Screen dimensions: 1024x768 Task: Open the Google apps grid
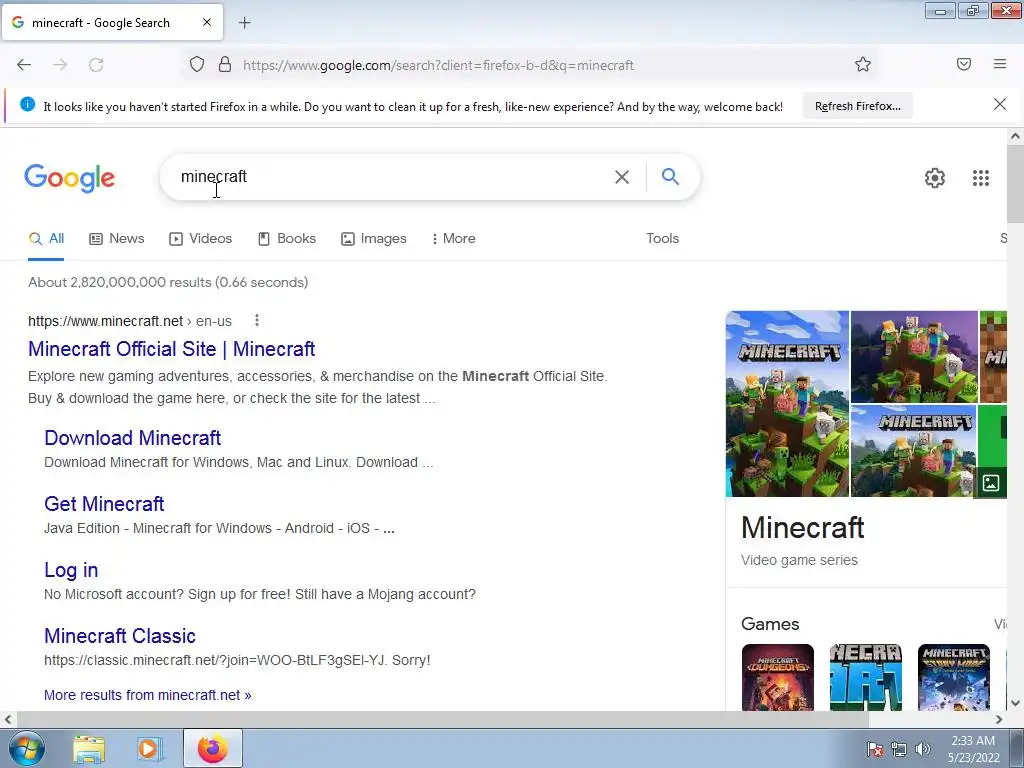click(980, 178)
